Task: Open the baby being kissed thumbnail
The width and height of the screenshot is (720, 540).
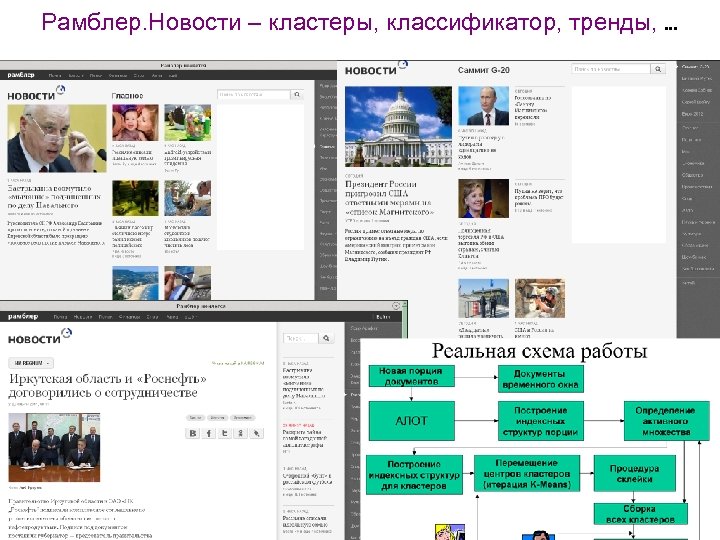Action: pos(135,123)
